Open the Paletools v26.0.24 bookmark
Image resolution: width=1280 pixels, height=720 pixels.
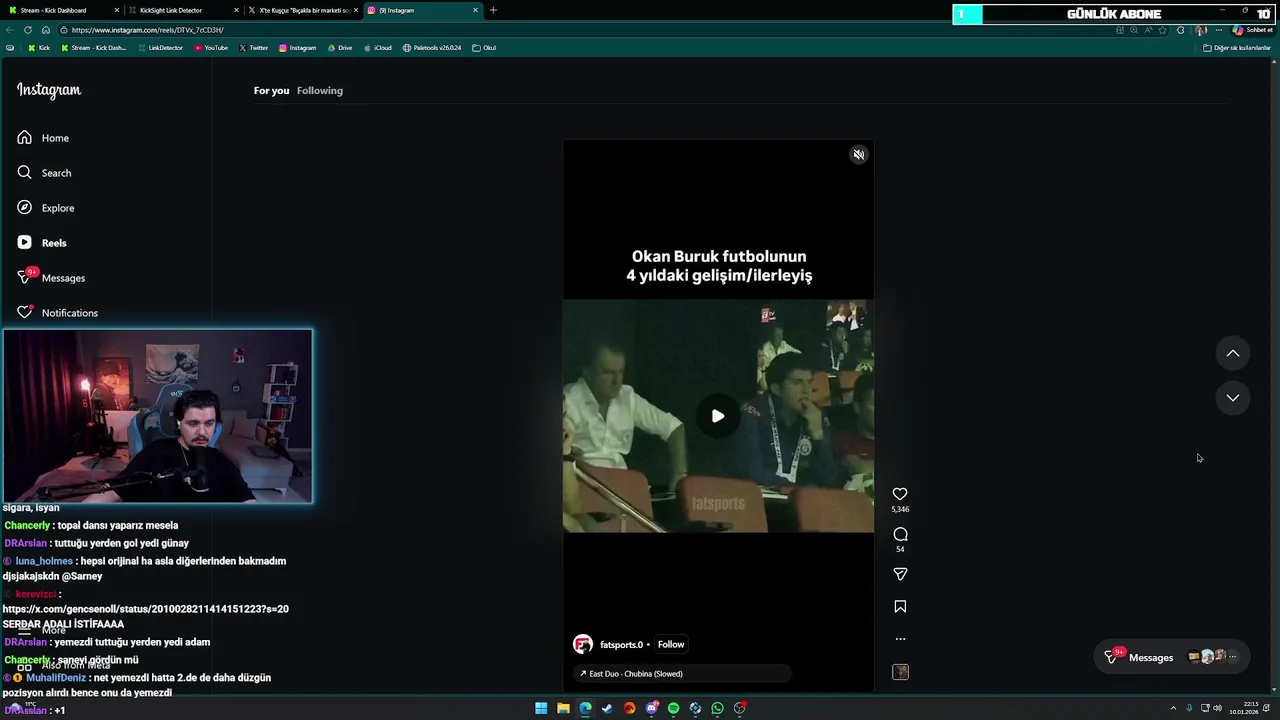click(x=432, y=48)
